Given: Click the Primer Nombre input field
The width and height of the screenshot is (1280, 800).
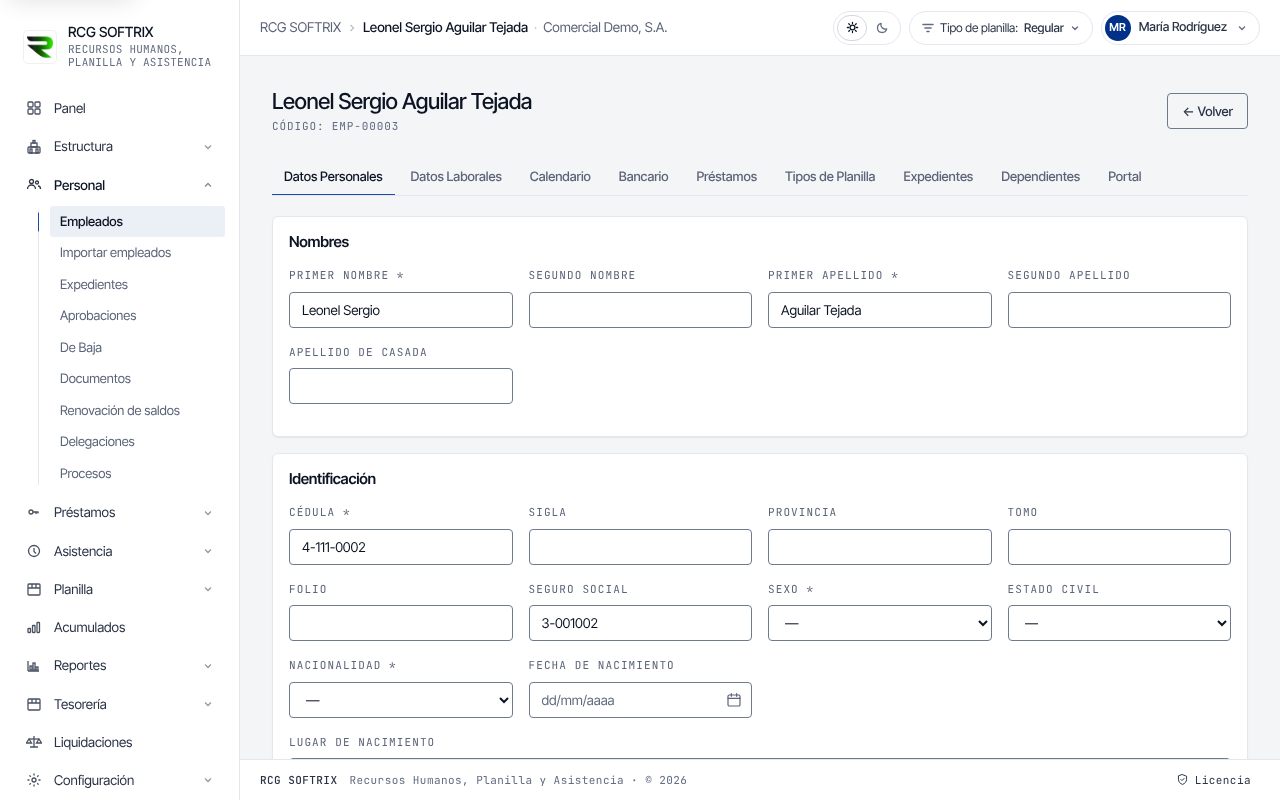Looking at the screenshot, I should click(x=401, y=310).
